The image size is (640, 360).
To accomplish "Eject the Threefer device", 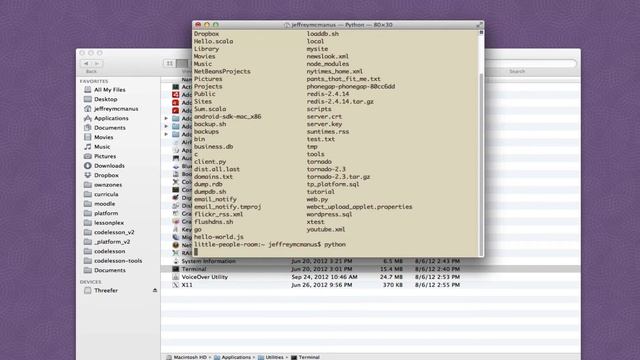I will click(155, 291).
